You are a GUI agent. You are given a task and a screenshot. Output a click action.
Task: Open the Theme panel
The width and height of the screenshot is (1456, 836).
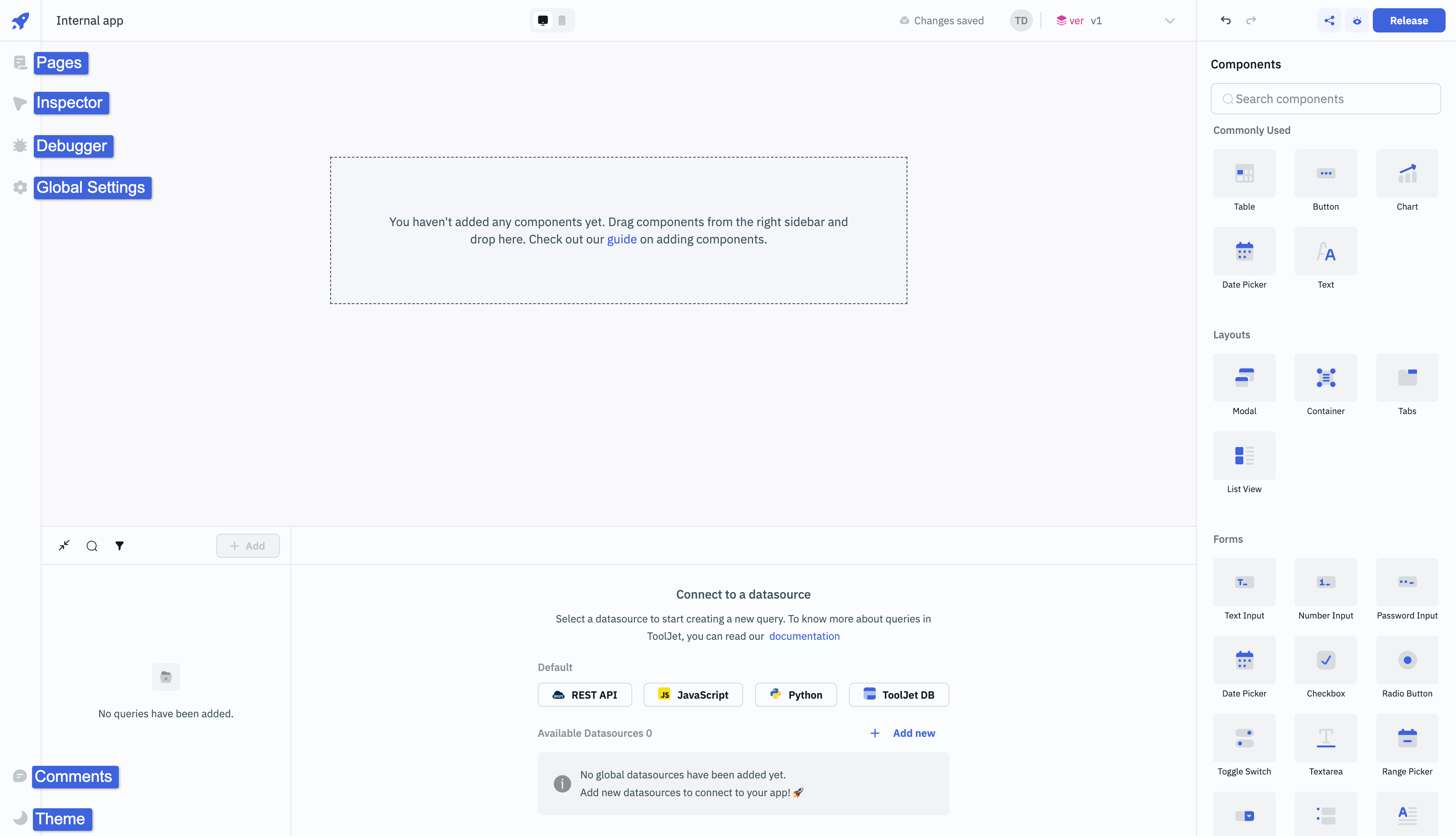[x=60, y=818]
